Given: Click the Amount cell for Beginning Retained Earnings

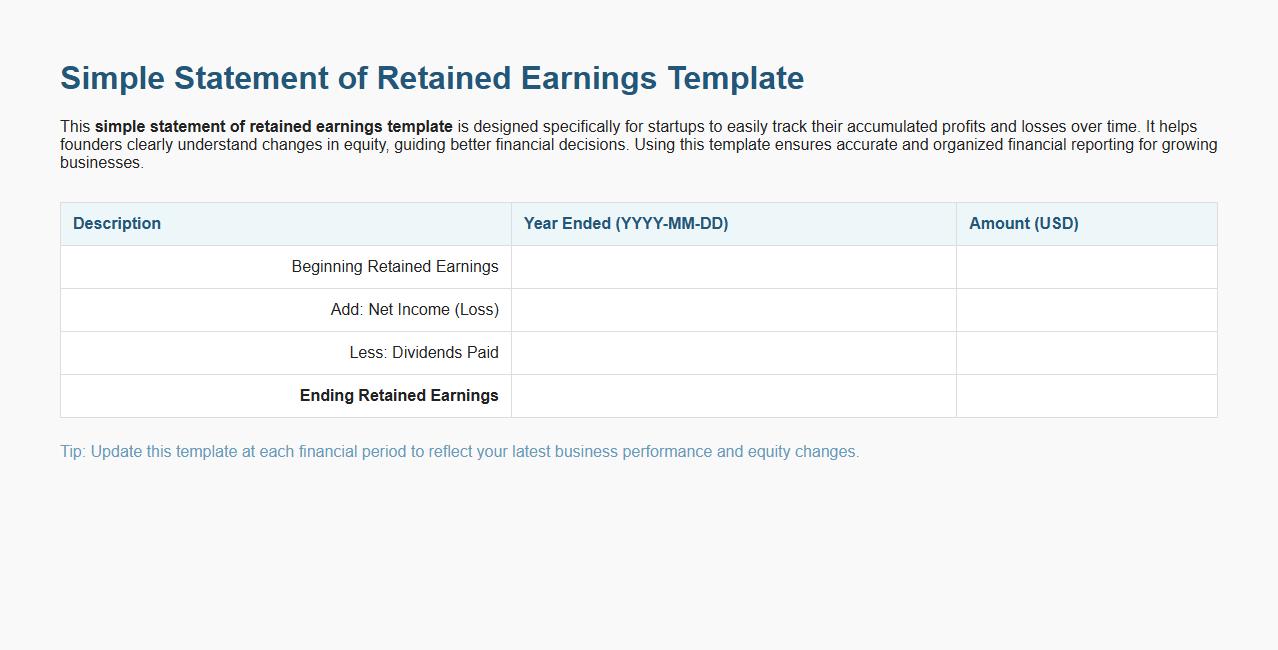Looking at the screenshot, I should [1086, 266].
